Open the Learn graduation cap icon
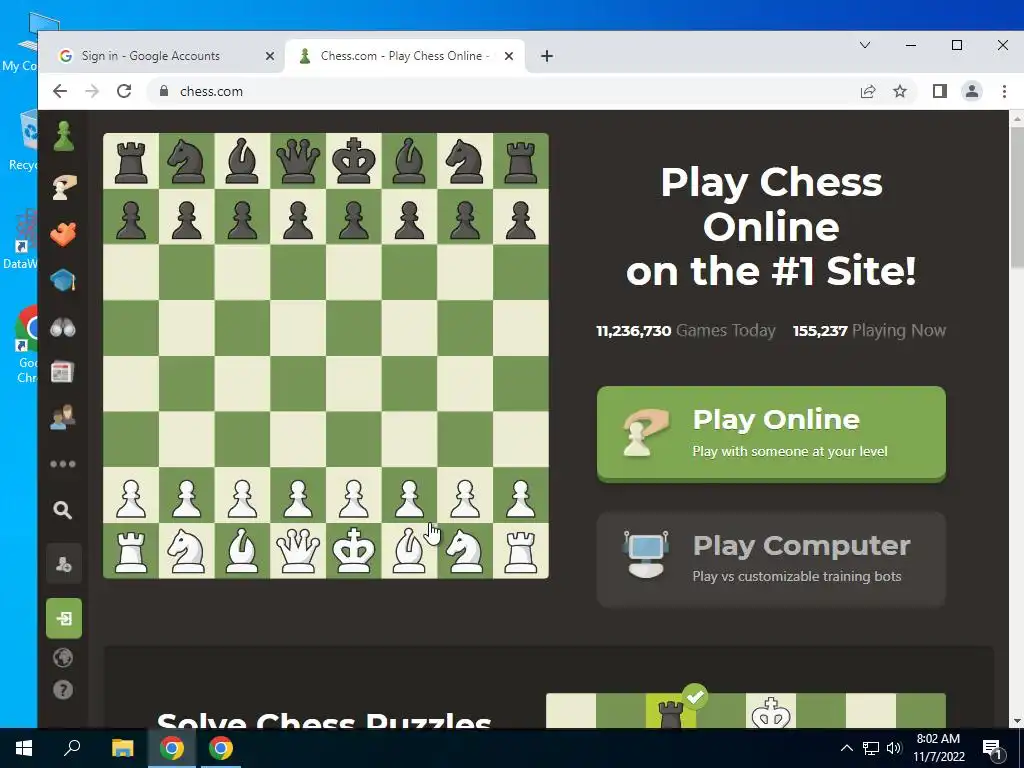This screenshot has height=768, width=1024. pos(63,280)
